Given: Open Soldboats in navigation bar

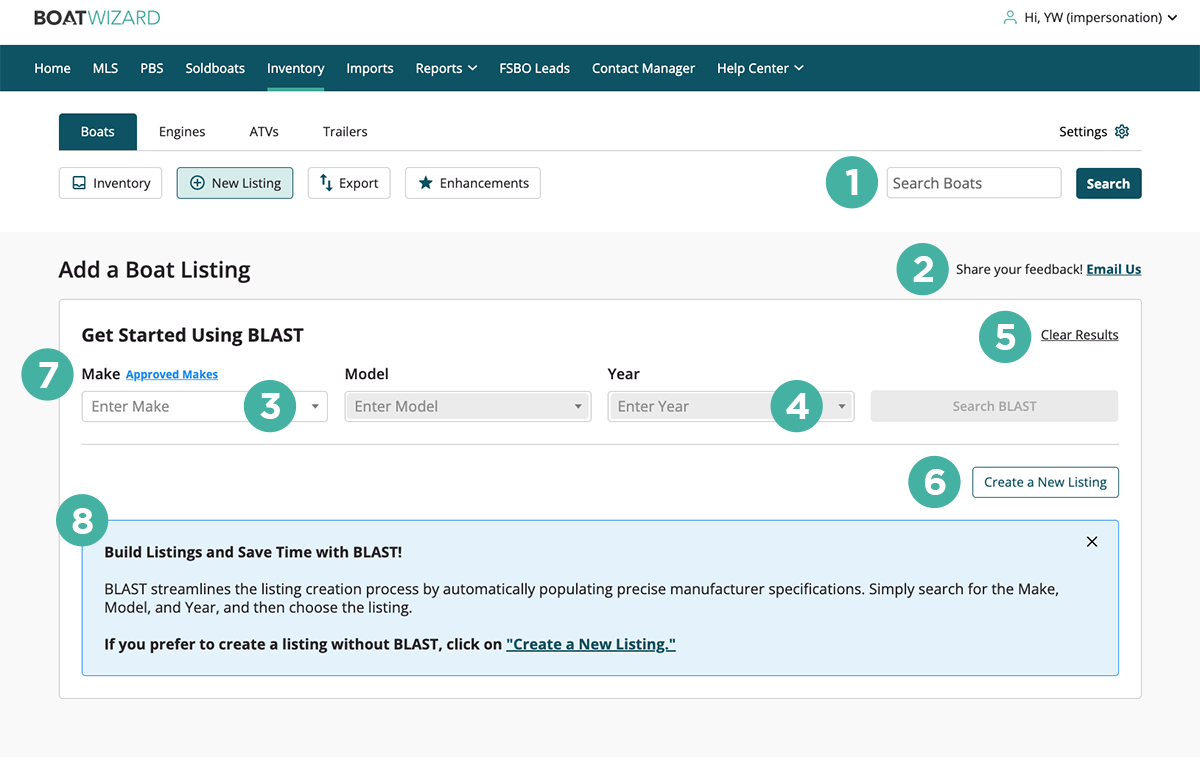Looking at the screenshot, I should [x=215, y=68].
